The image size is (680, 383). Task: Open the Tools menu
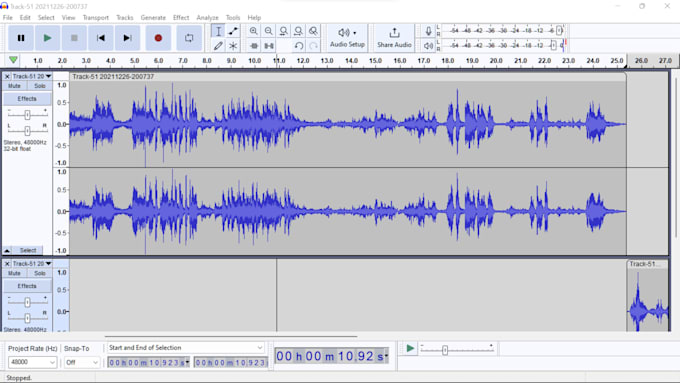233,18
